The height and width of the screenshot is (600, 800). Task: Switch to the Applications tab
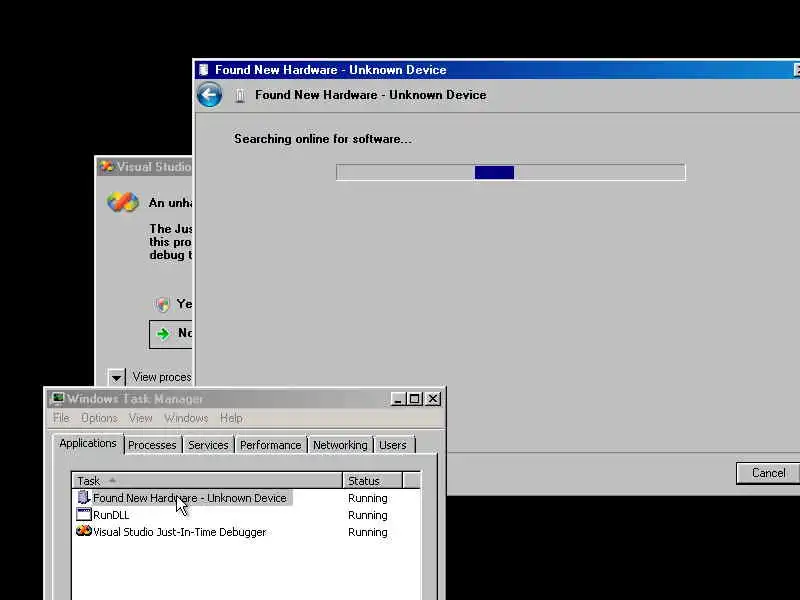[x=88, y=443]
